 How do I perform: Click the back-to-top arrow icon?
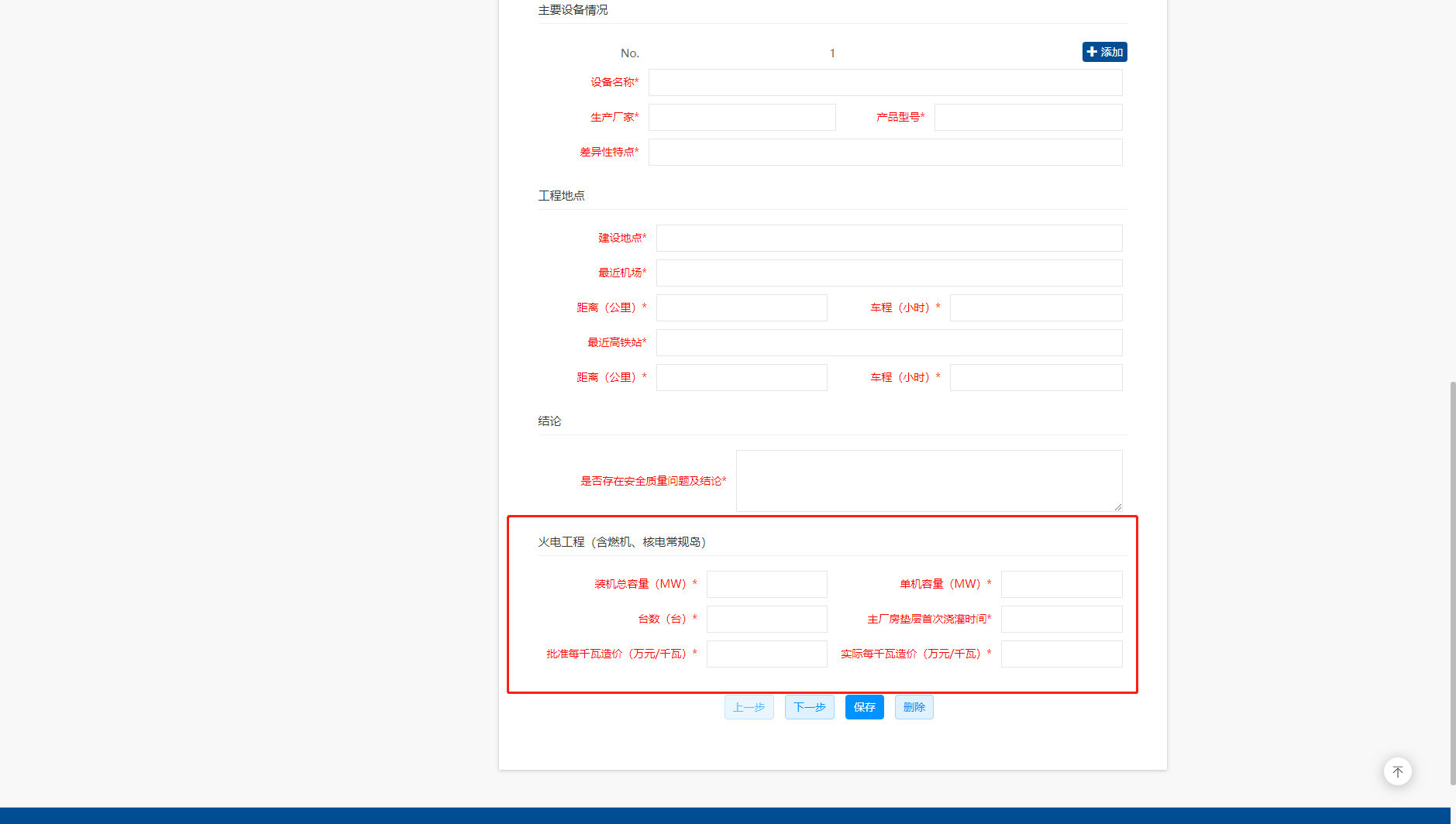pos(1397,771)
